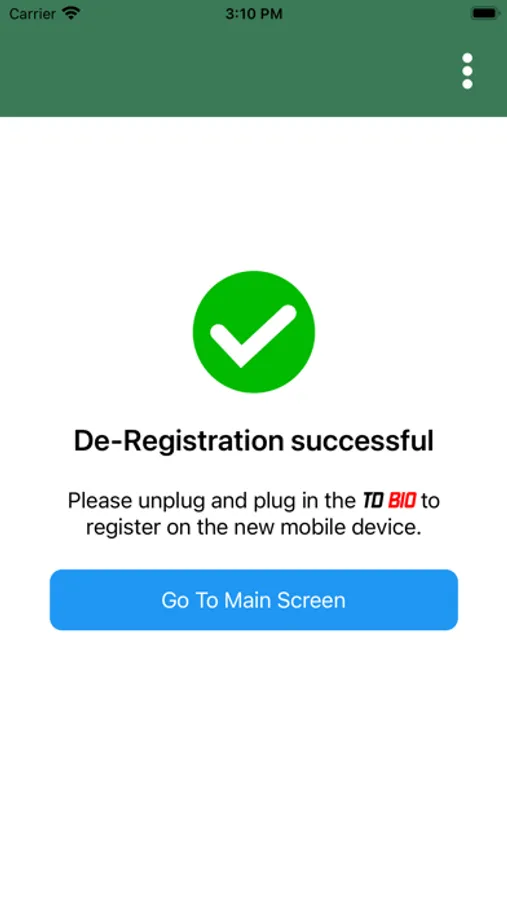The width and height of the screenshot is (507, 900).
Task: Click the word device at instruction end
Action: pyautogui.click(x=388, y=528)
